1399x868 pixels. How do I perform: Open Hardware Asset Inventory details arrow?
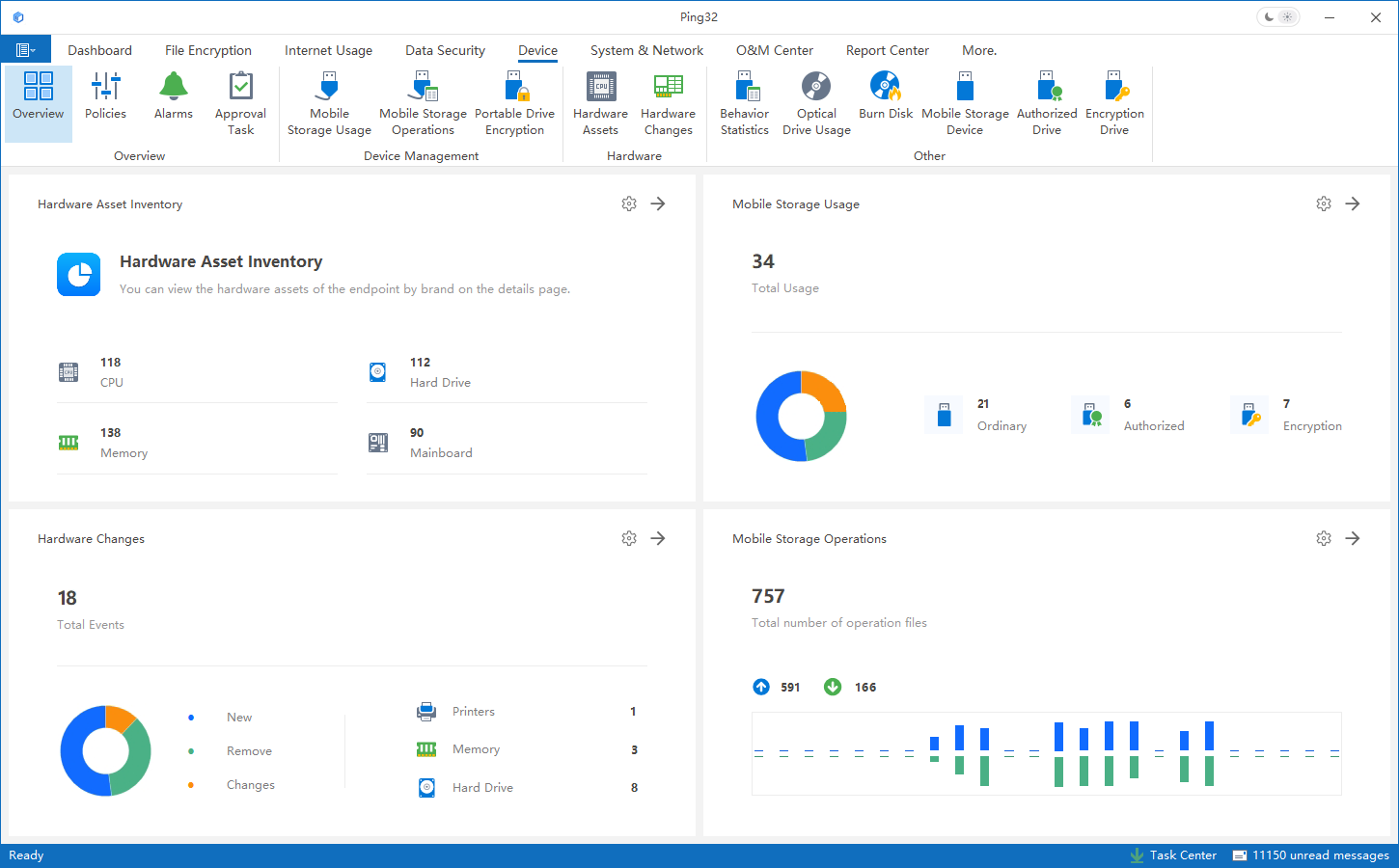click(658, 203)
